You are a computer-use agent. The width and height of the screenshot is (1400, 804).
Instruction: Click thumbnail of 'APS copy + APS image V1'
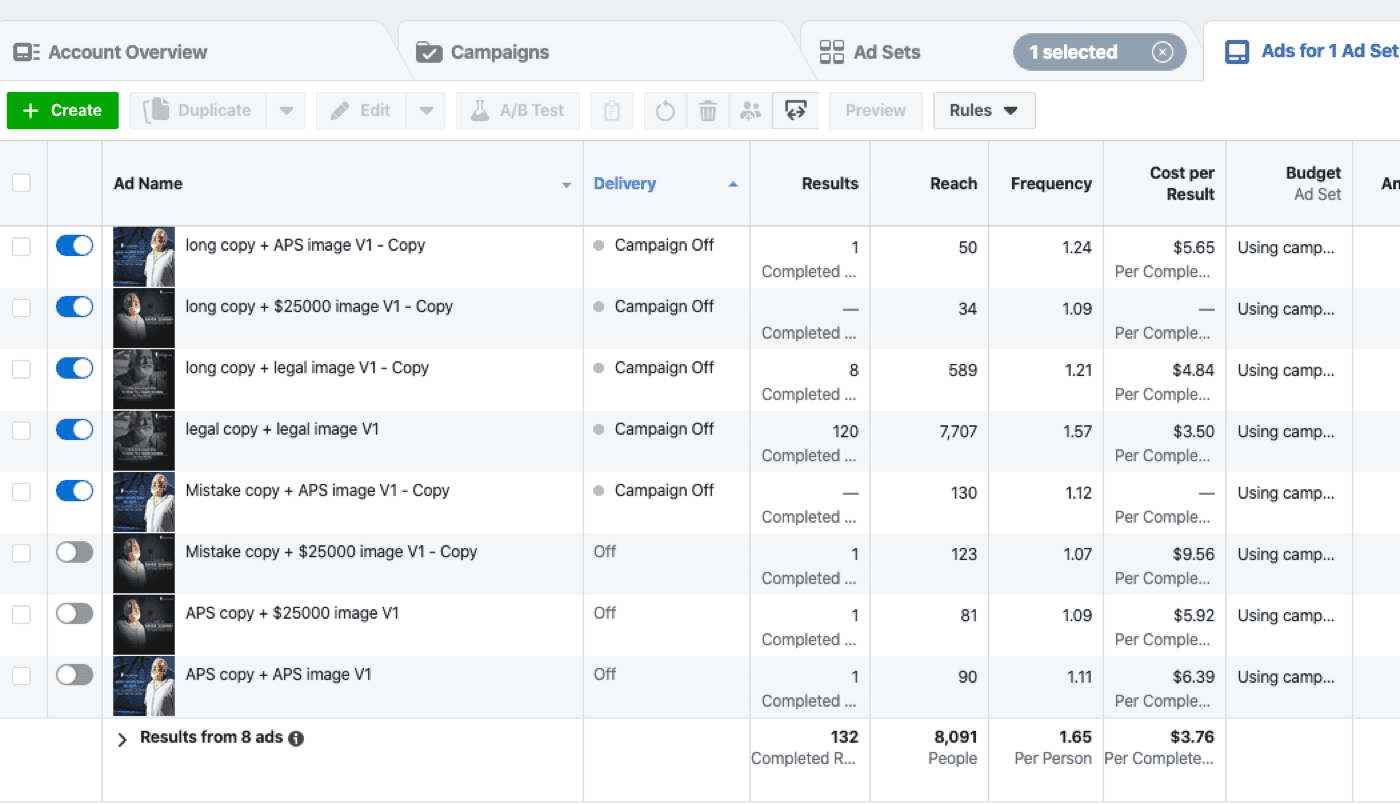click(x=144, y=686)
